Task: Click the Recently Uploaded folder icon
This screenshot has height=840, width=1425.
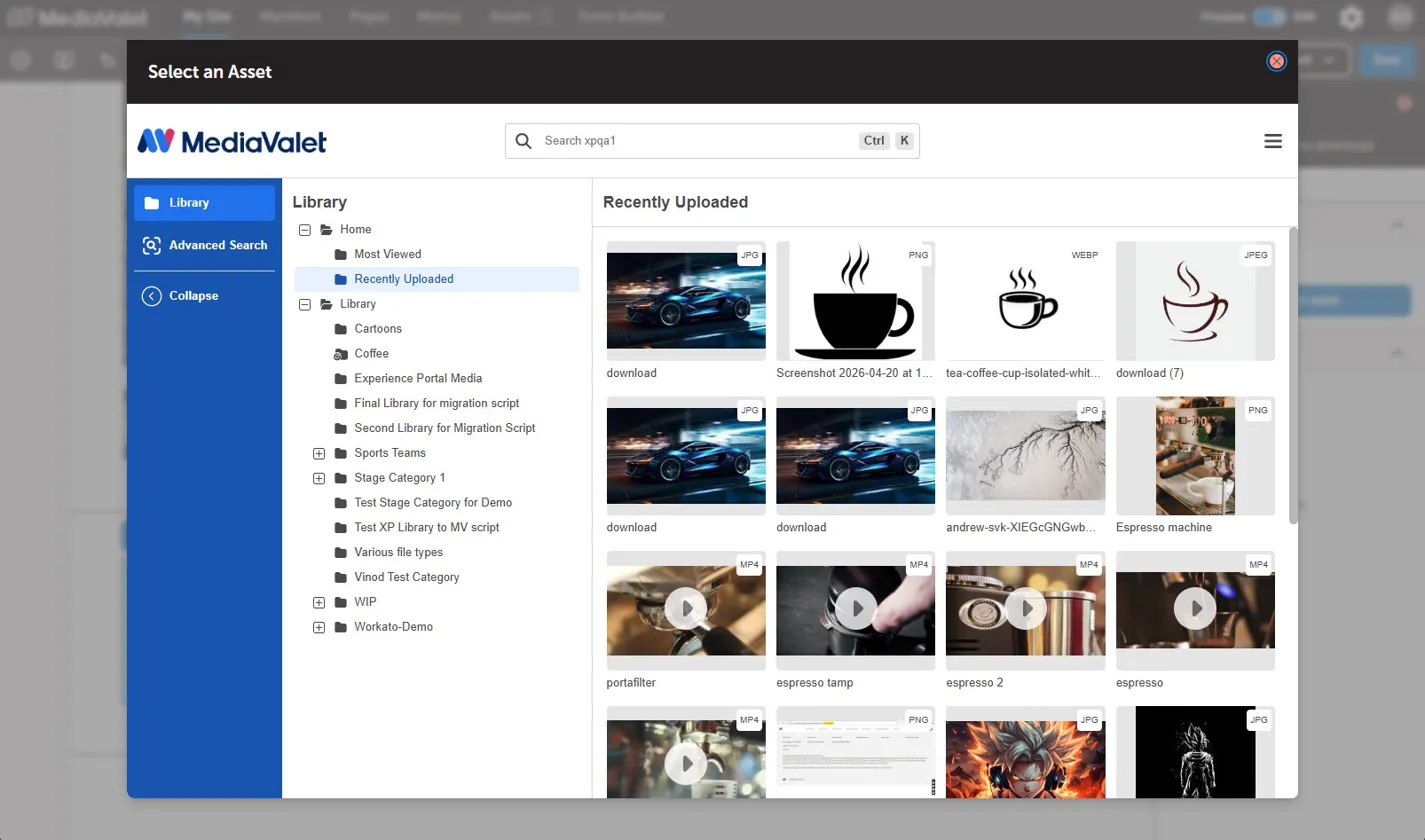Action: pyautogui.click(x=340, y=279)
